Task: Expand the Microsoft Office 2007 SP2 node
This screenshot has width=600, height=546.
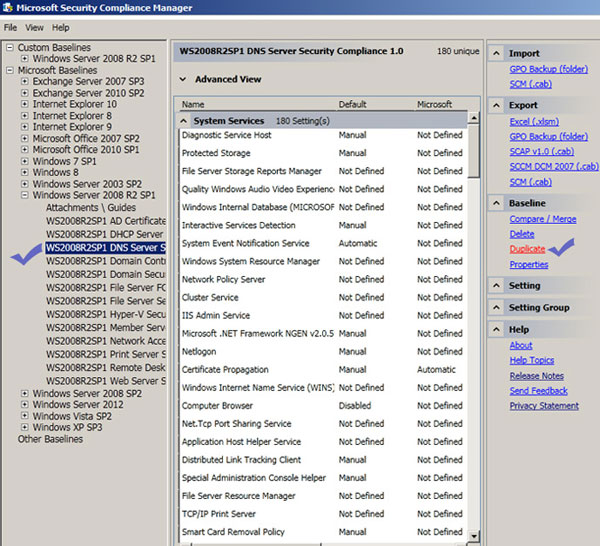Action: [24, 138]
